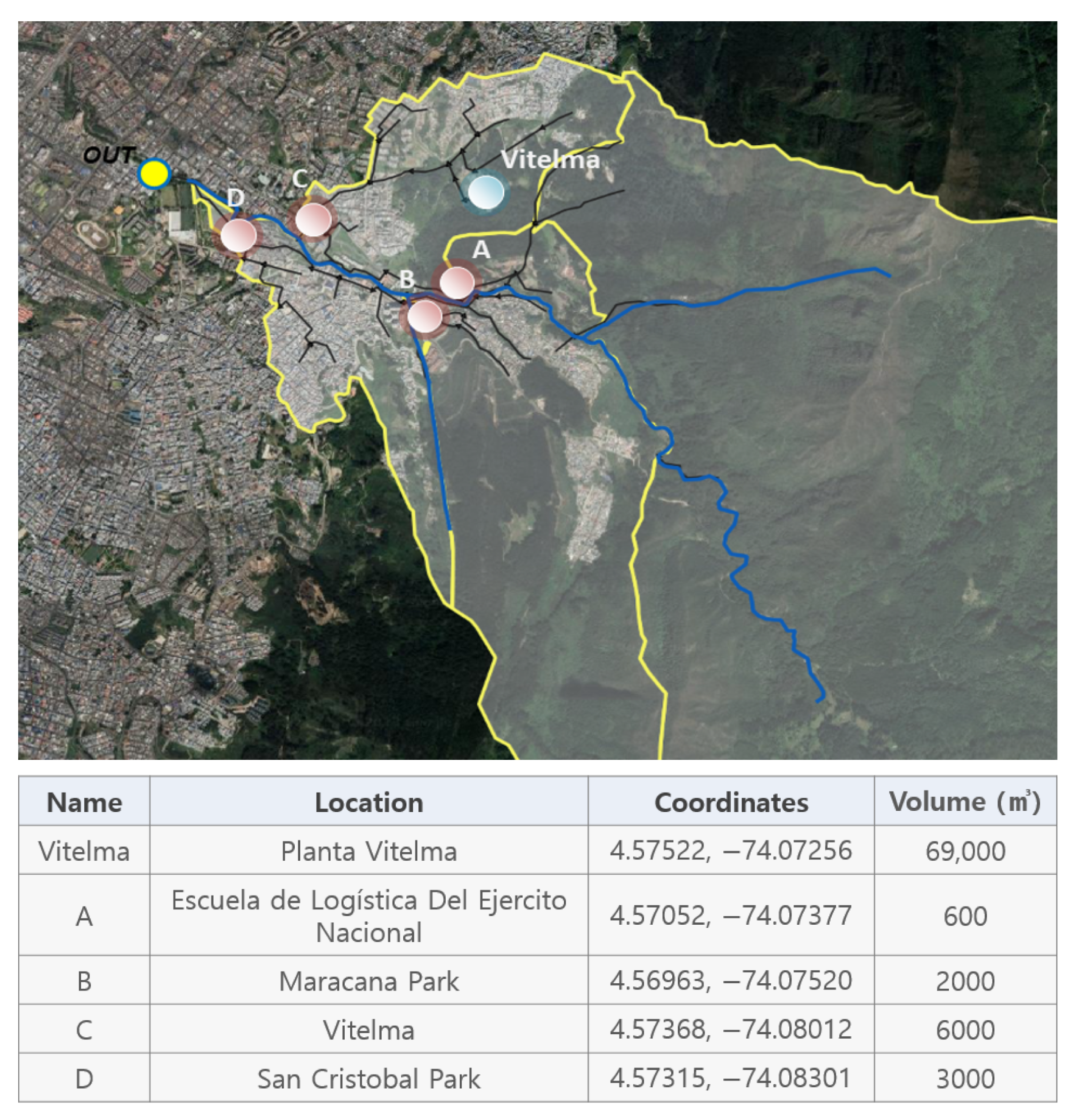This screenshot has height=1120, width=1073.
Task: Click the yellow OUT outlet marker
Action: pyautogui.click(x=154, y=174)
